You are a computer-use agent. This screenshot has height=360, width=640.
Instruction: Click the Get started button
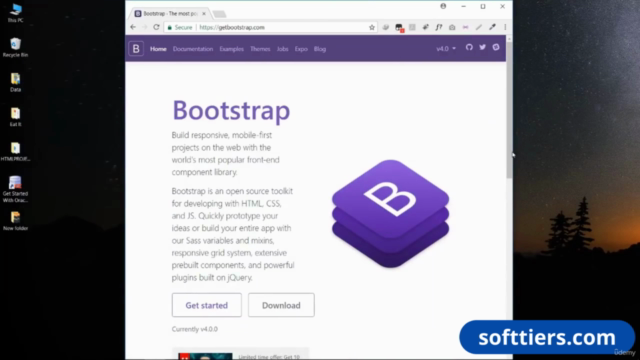[207, 305]
